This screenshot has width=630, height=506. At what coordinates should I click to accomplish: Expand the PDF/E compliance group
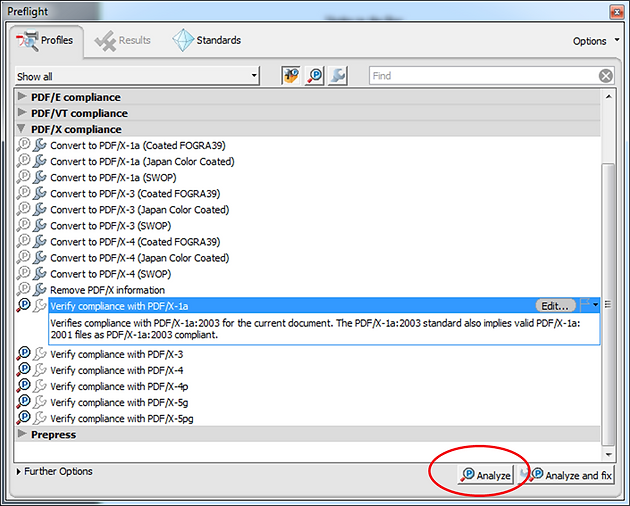click(x=22, y=97)
